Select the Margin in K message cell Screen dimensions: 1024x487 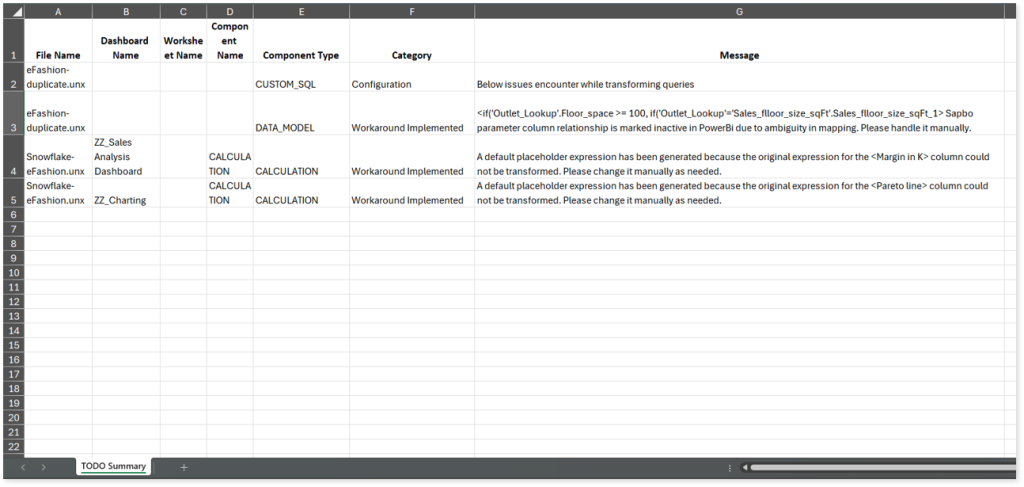pyautogui.click(x=738, y=164)
